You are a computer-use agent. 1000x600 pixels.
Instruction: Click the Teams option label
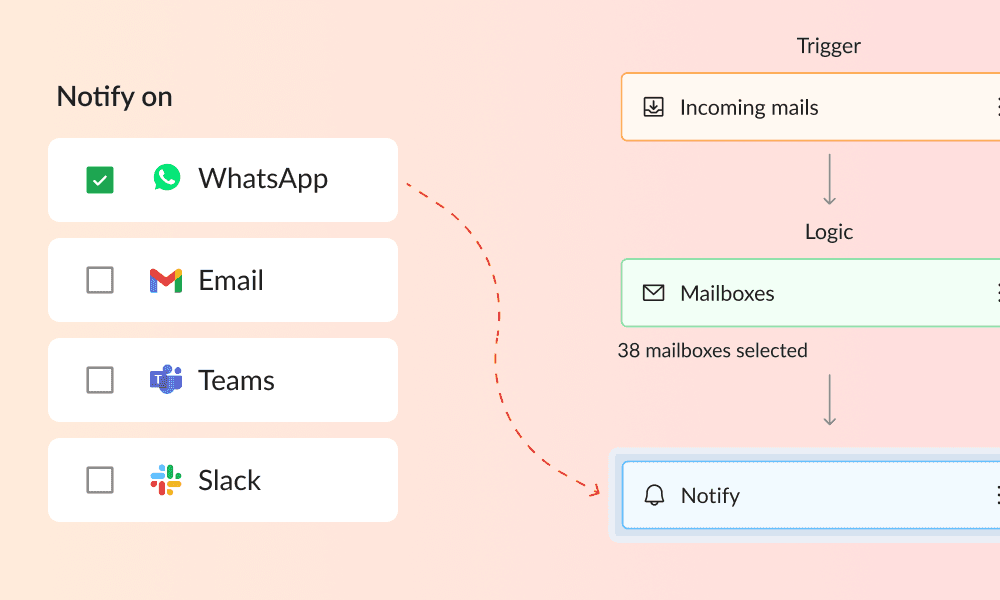(236, 381)
